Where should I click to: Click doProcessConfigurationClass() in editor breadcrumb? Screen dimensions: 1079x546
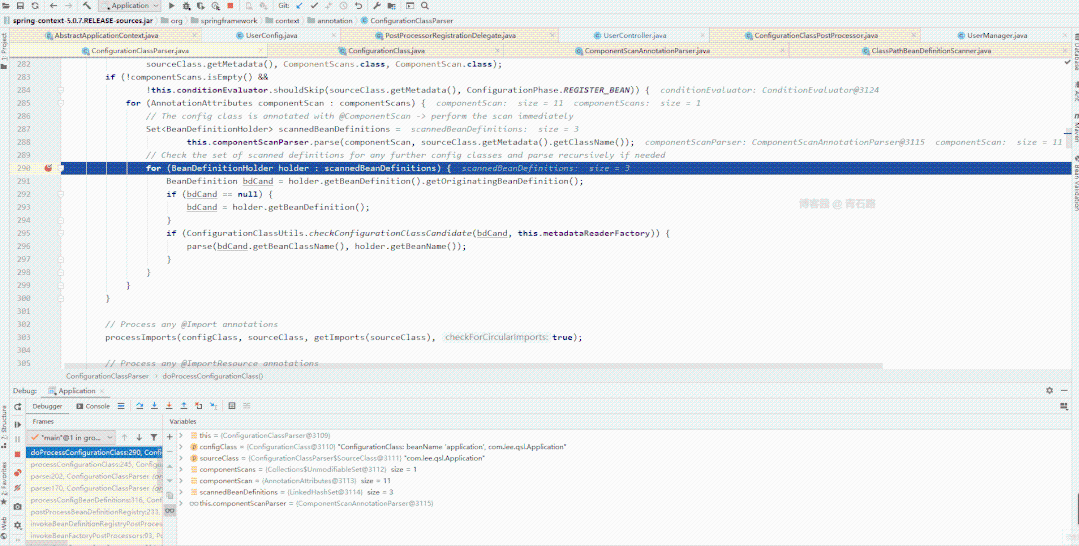pos(213,377)
